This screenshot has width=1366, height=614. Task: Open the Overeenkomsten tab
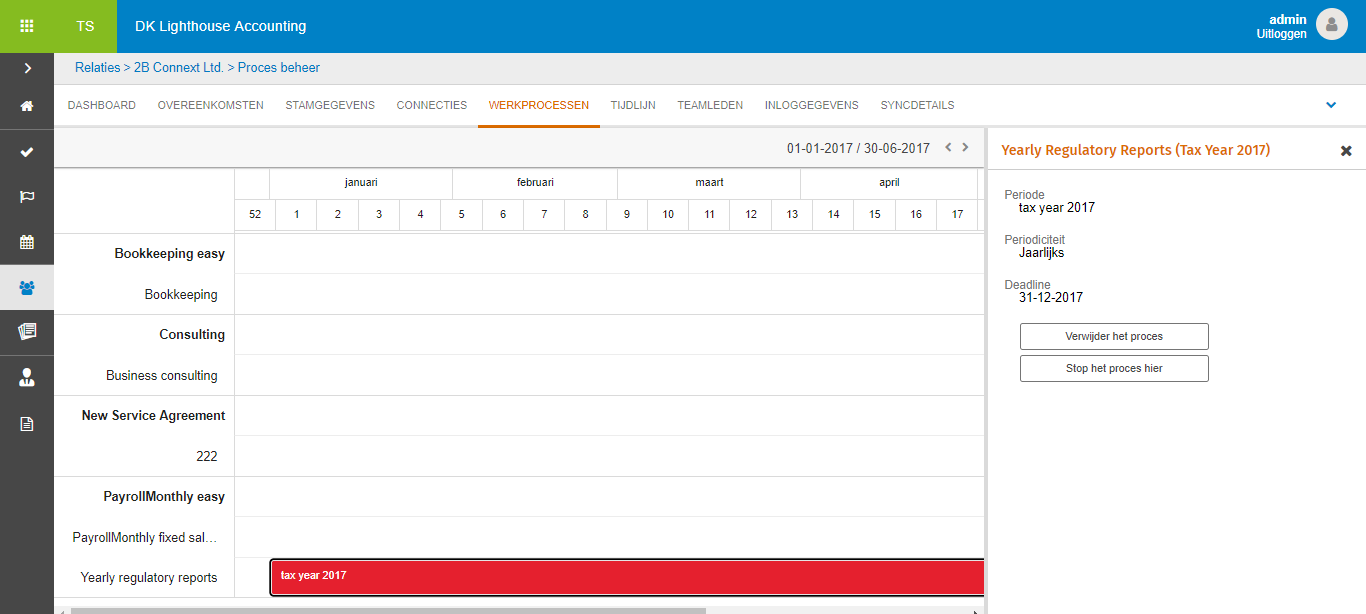point(210,105)
